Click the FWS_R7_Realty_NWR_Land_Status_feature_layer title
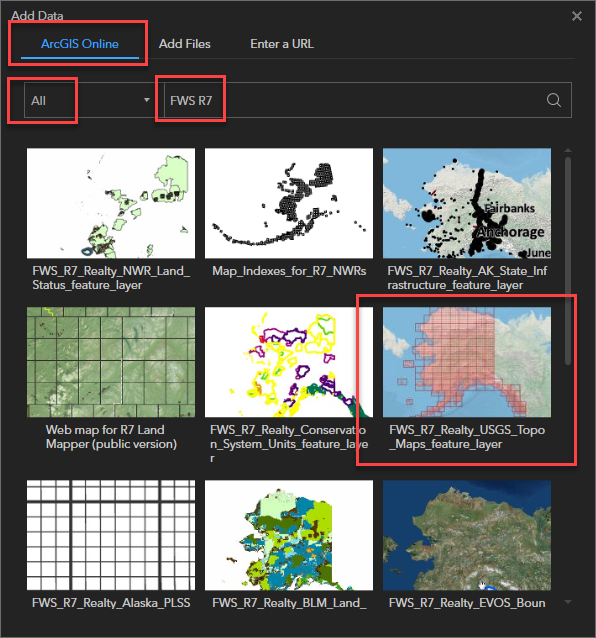This screenshot has height=638, width=596. [x=111, y=278]
